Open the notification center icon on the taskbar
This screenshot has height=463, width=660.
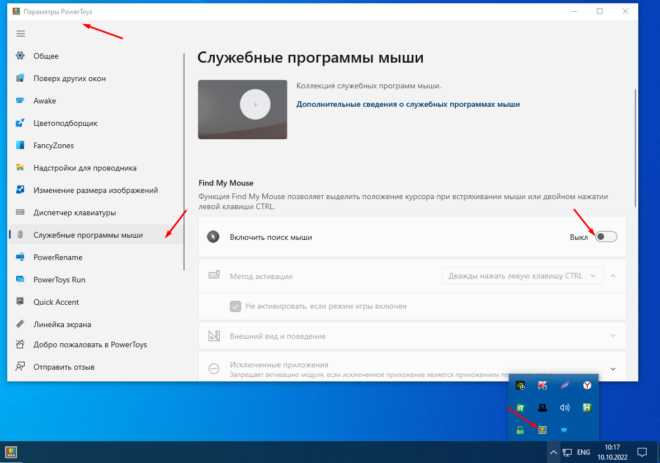(641, 452)
